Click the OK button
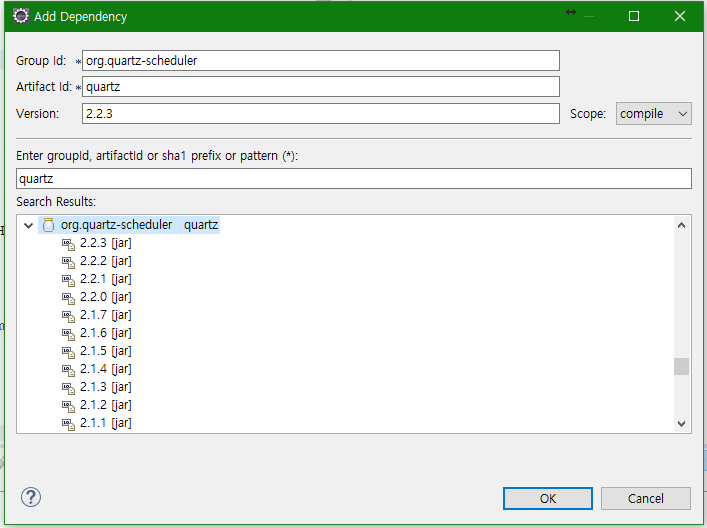 [547, 498]
